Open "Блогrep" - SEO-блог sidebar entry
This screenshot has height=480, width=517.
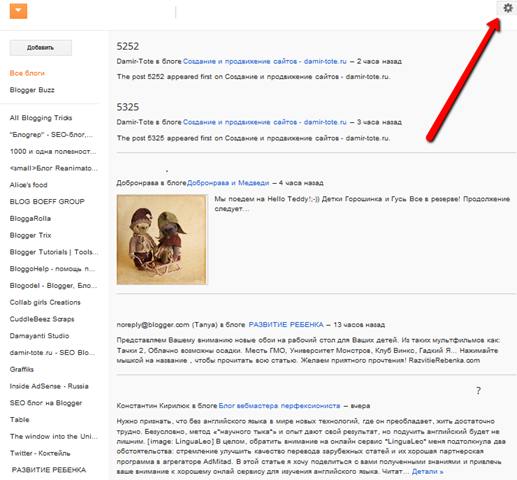(51, 135)
